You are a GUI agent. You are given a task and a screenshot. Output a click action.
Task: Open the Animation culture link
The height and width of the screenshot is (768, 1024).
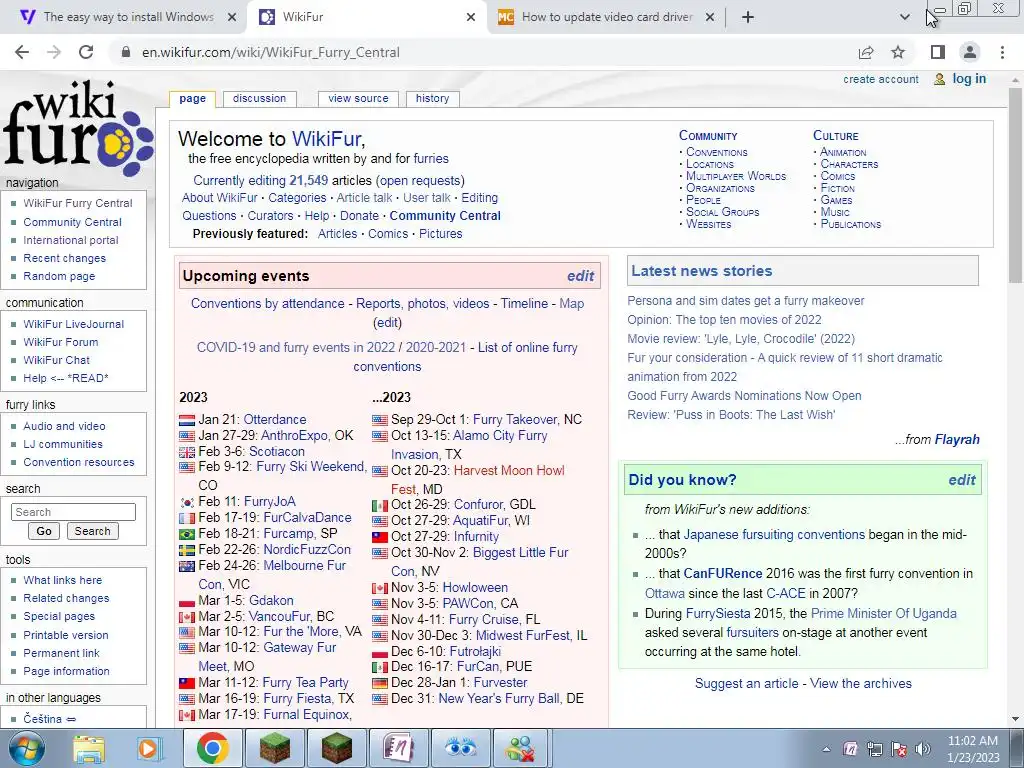pyautogui.click(x=843, y=152)
